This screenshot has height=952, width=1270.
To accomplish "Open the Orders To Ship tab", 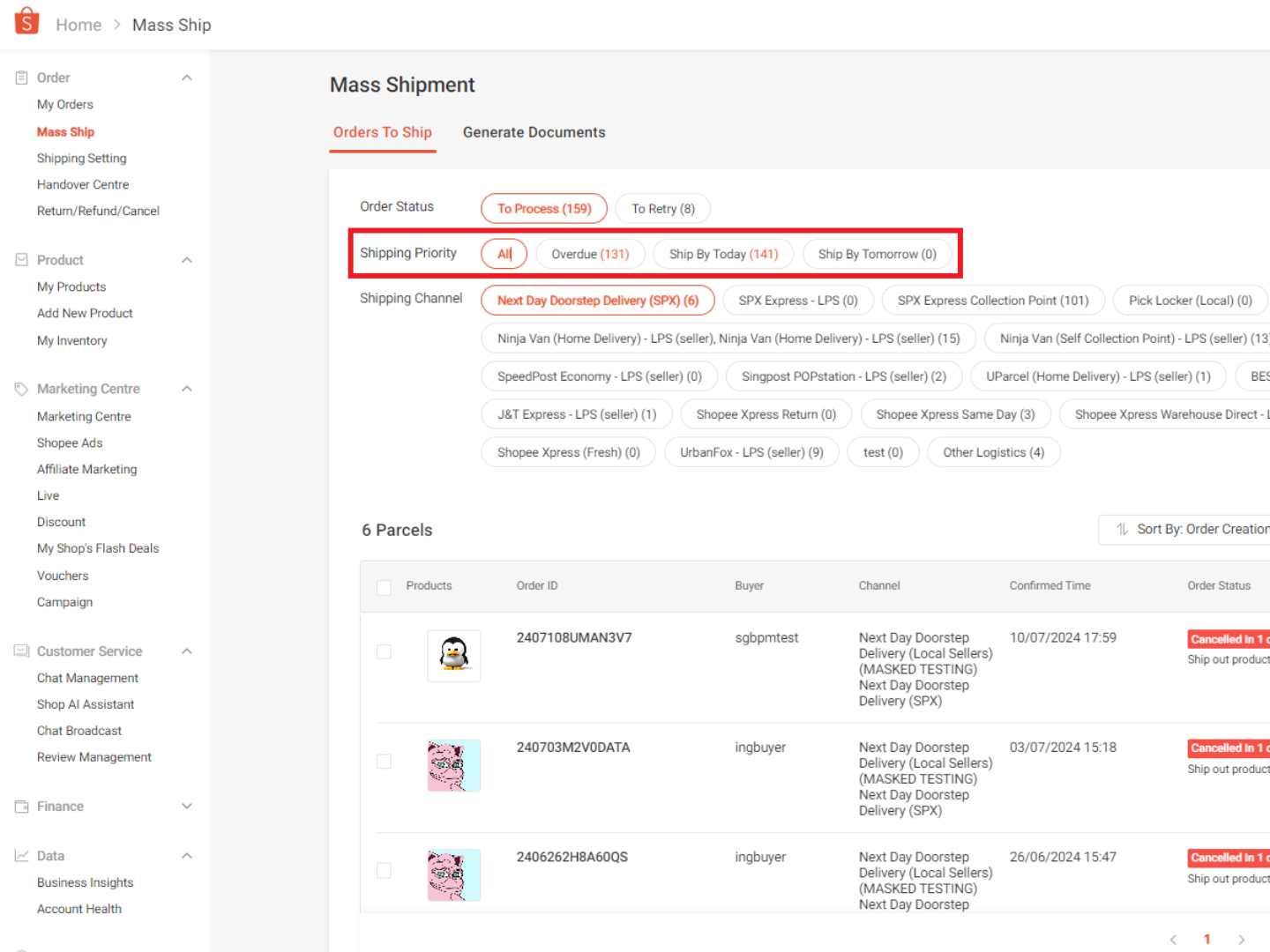I will 382,132.
